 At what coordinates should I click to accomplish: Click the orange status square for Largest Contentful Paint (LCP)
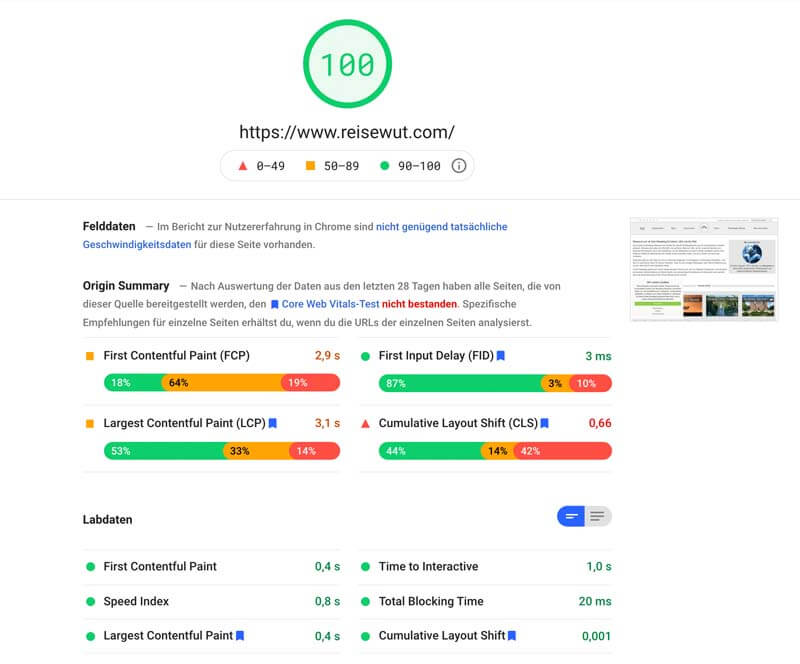pos(90,424)
